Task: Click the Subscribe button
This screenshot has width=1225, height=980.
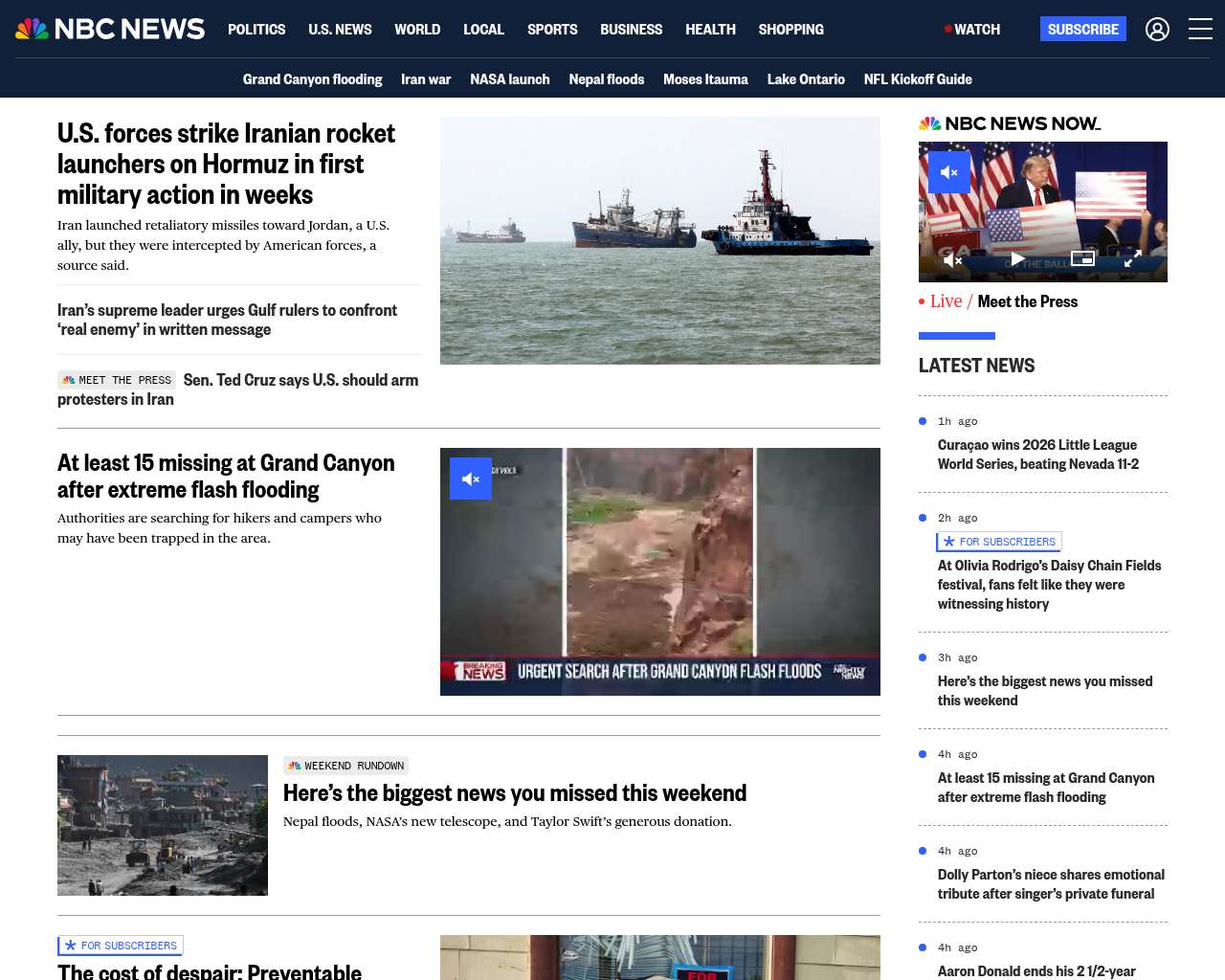Action: point(1082,29)
